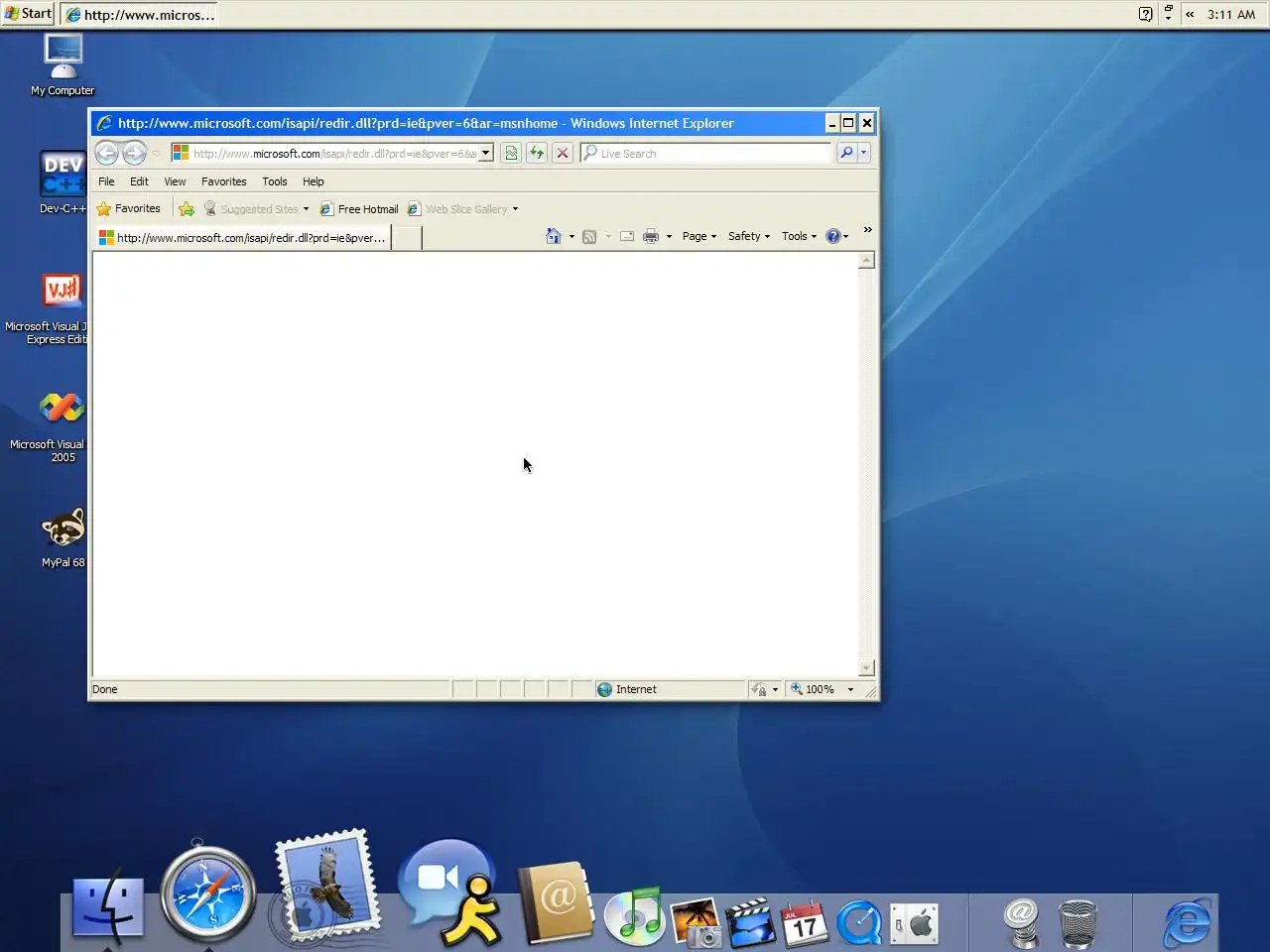
Task: Open the iChat AIM dock icon
Action: pyautogui.click(x=451, y=892)
